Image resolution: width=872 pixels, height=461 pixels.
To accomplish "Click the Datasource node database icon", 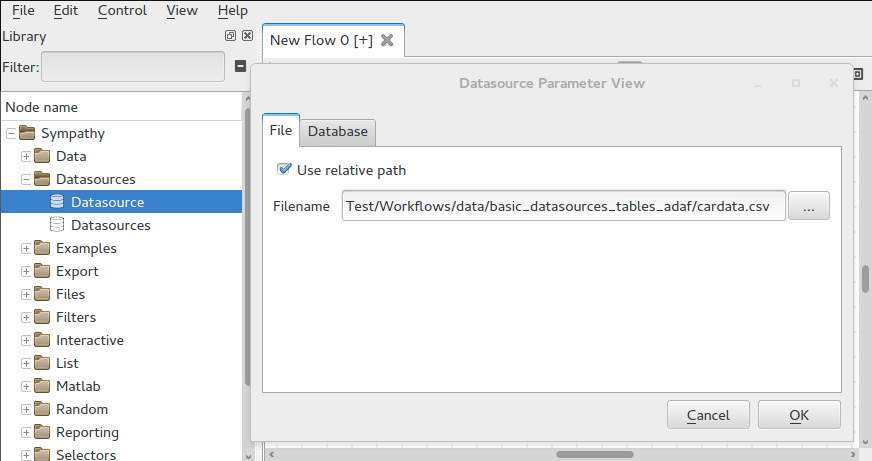I will click(x=57, y=202).
